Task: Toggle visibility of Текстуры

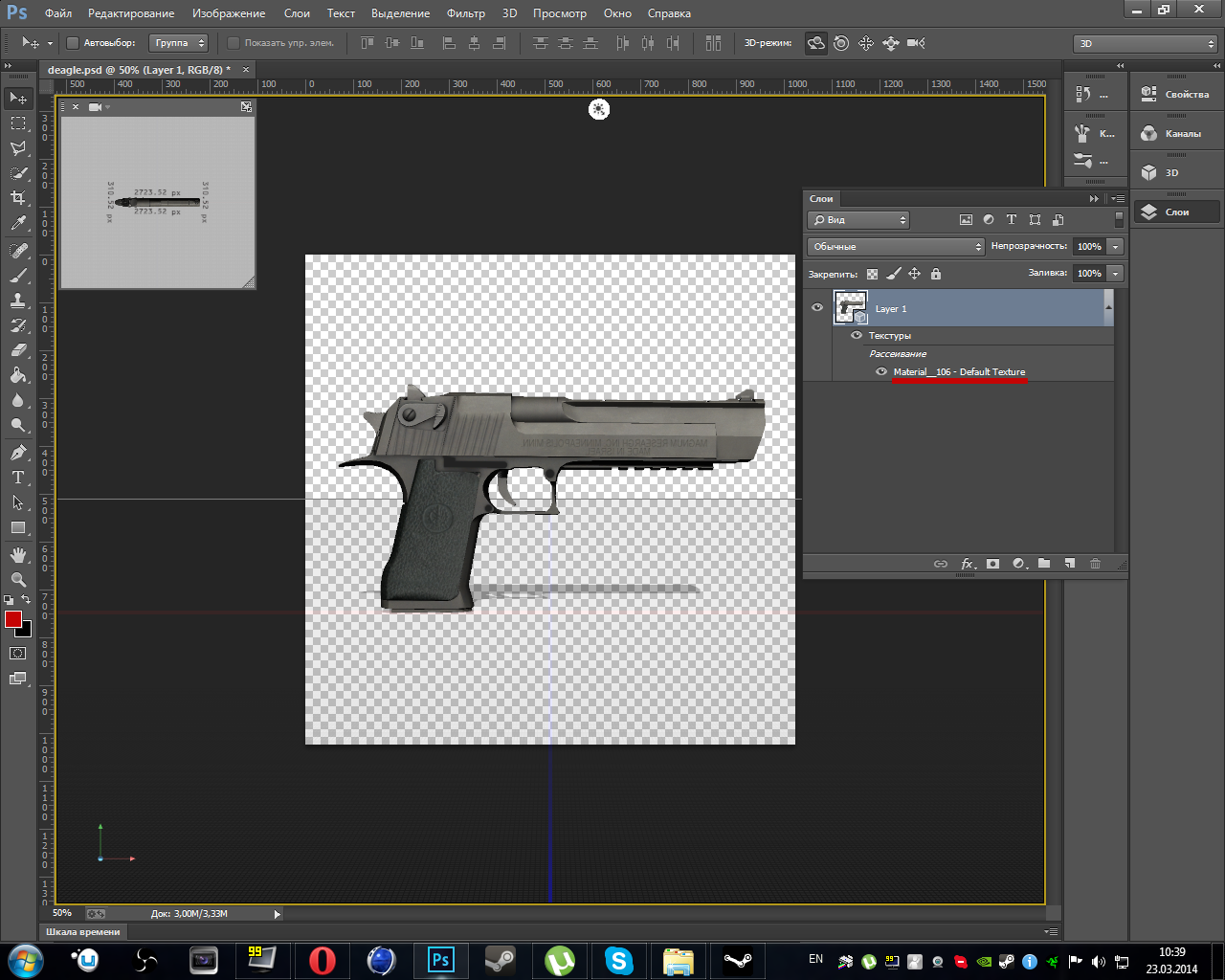Action: pos(857,336)
